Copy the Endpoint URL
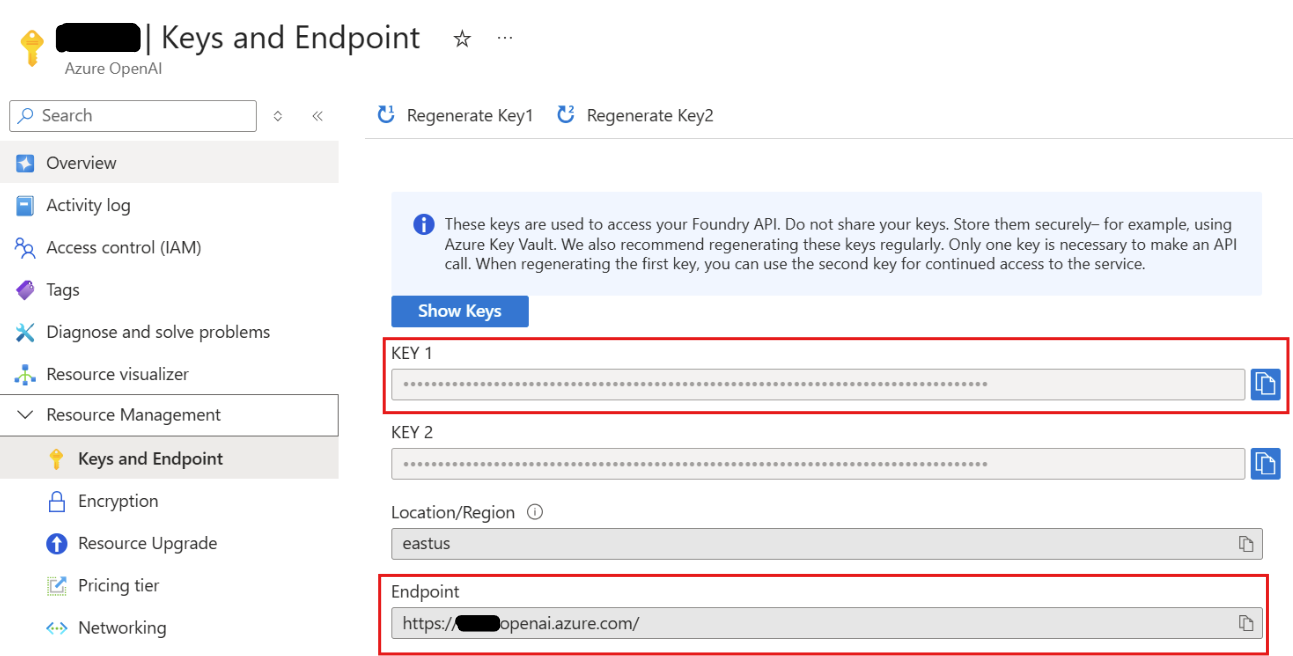Viewport: 1293px width, 656px height. pyautogui.click(x=1245, y=624)
